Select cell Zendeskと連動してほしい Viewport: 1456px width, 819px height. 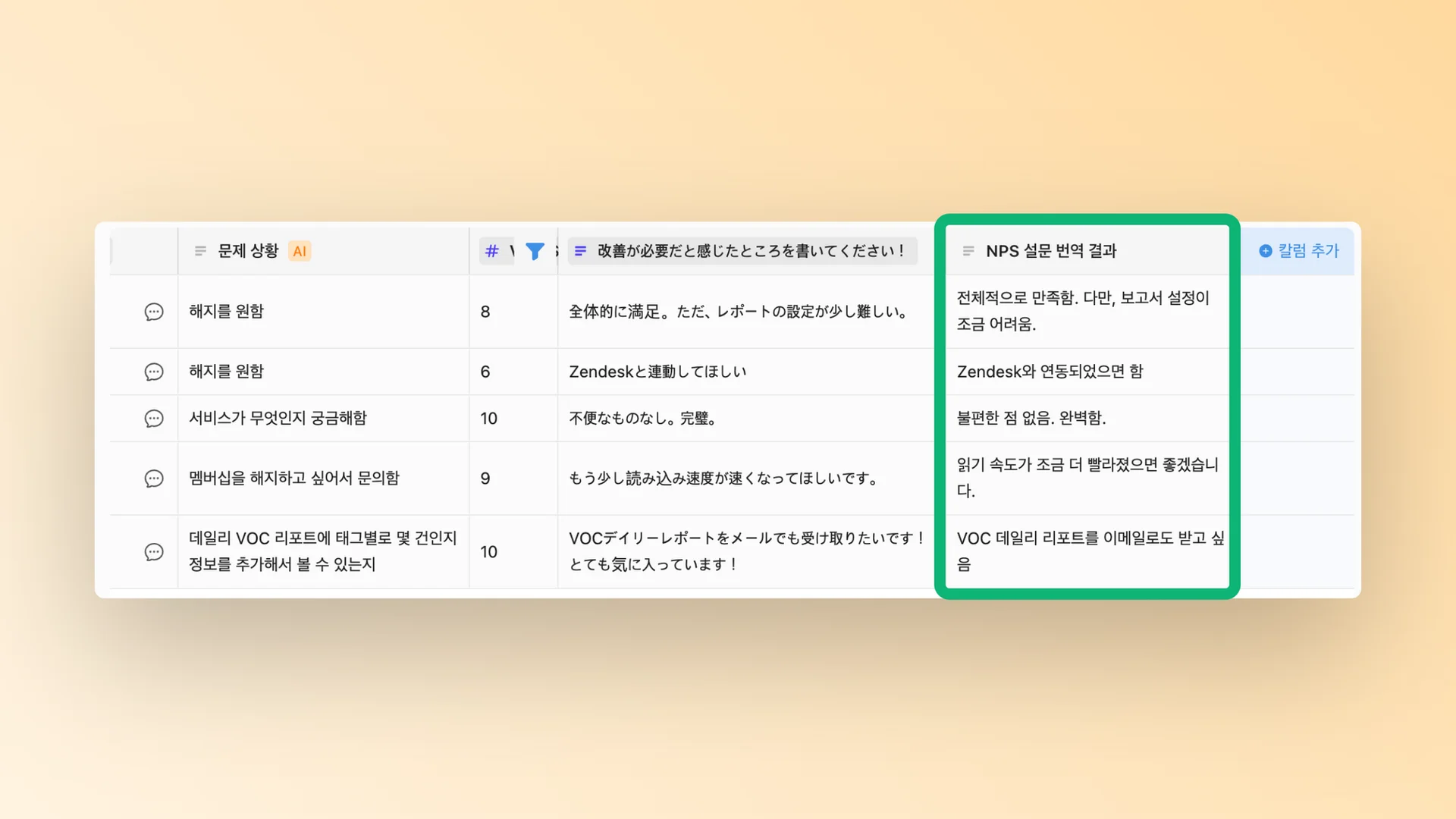pyautogui.click(x=657, y=372)
